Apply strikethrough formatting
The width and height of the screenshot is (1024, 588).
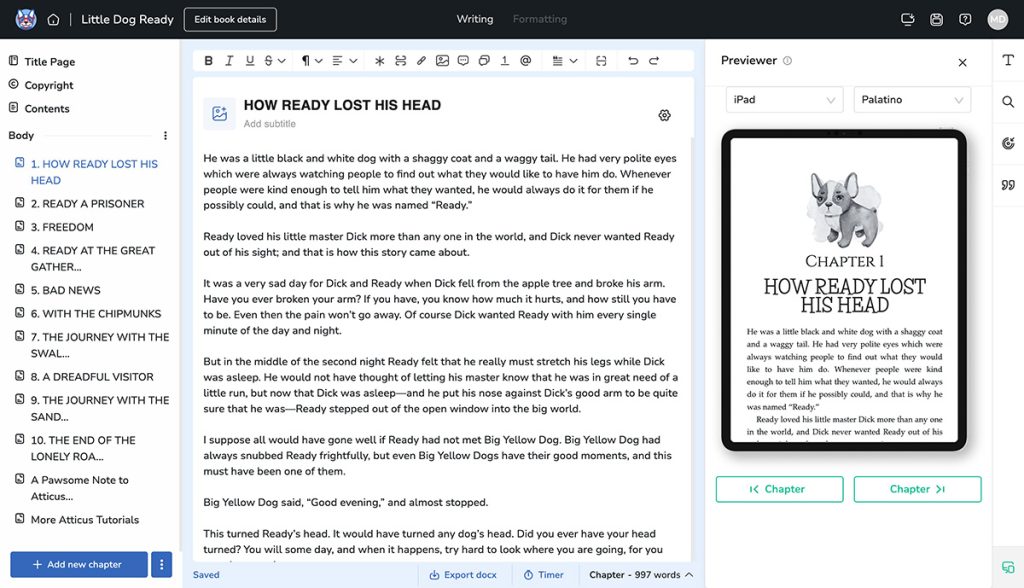pos(268,61)
